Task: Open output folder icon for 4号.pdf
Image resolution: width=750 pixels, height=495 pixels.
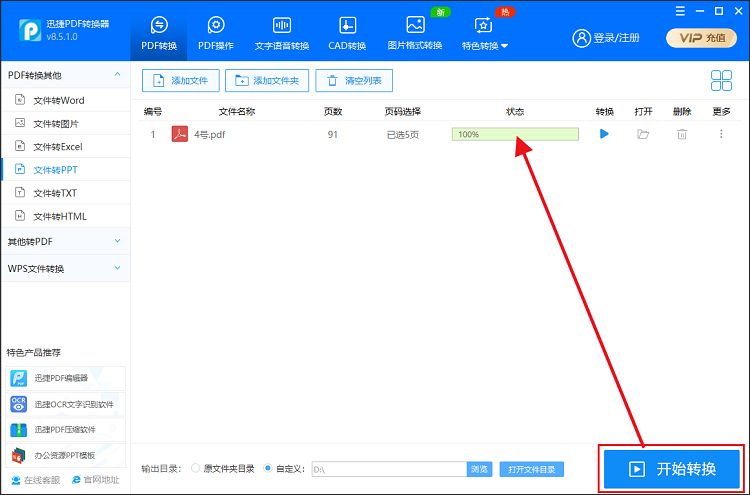Action: (x=643, y=134)
